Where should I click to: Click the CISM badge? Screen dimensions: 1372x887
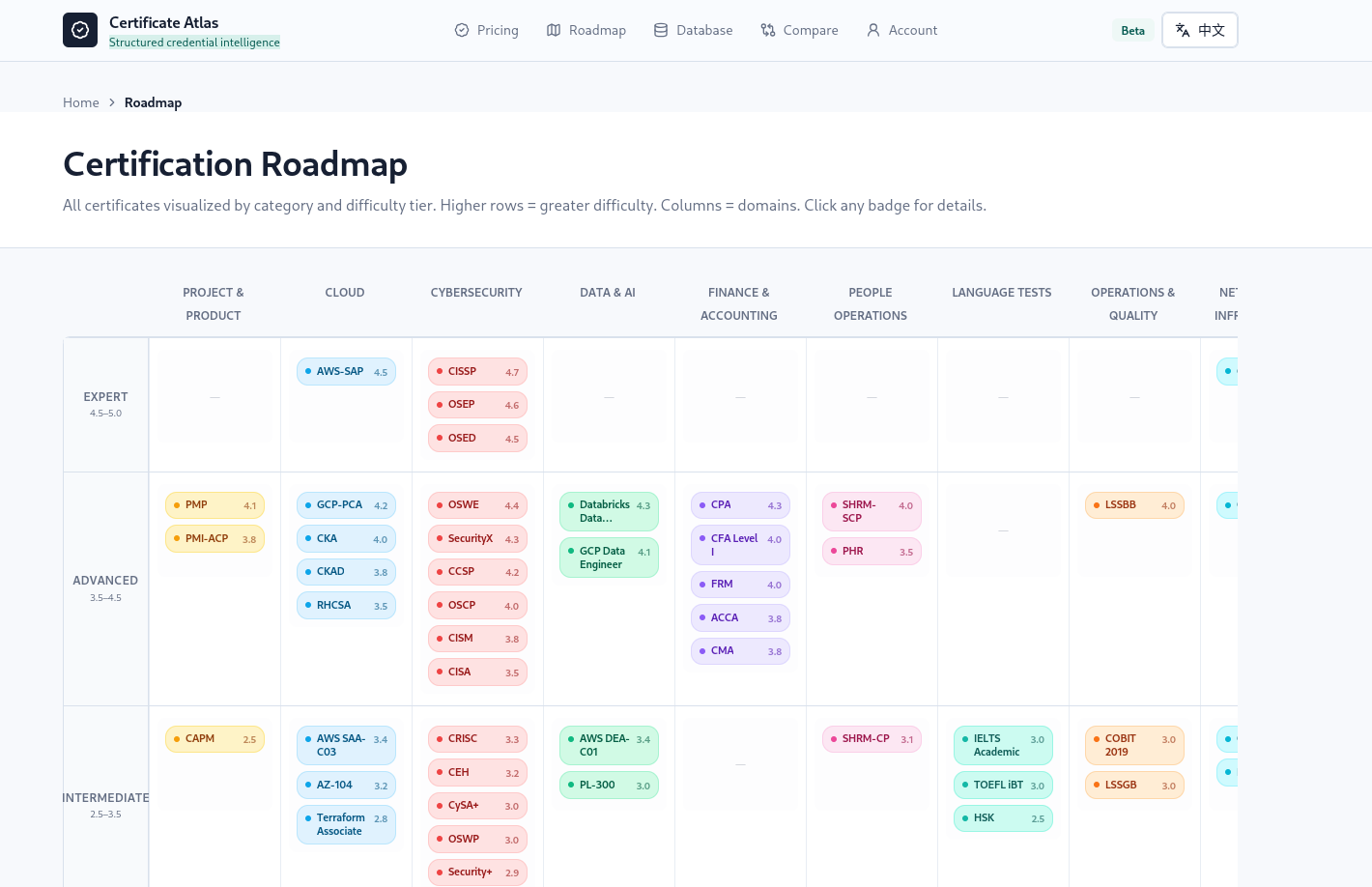pyautogui.click(x=477, y=639)
